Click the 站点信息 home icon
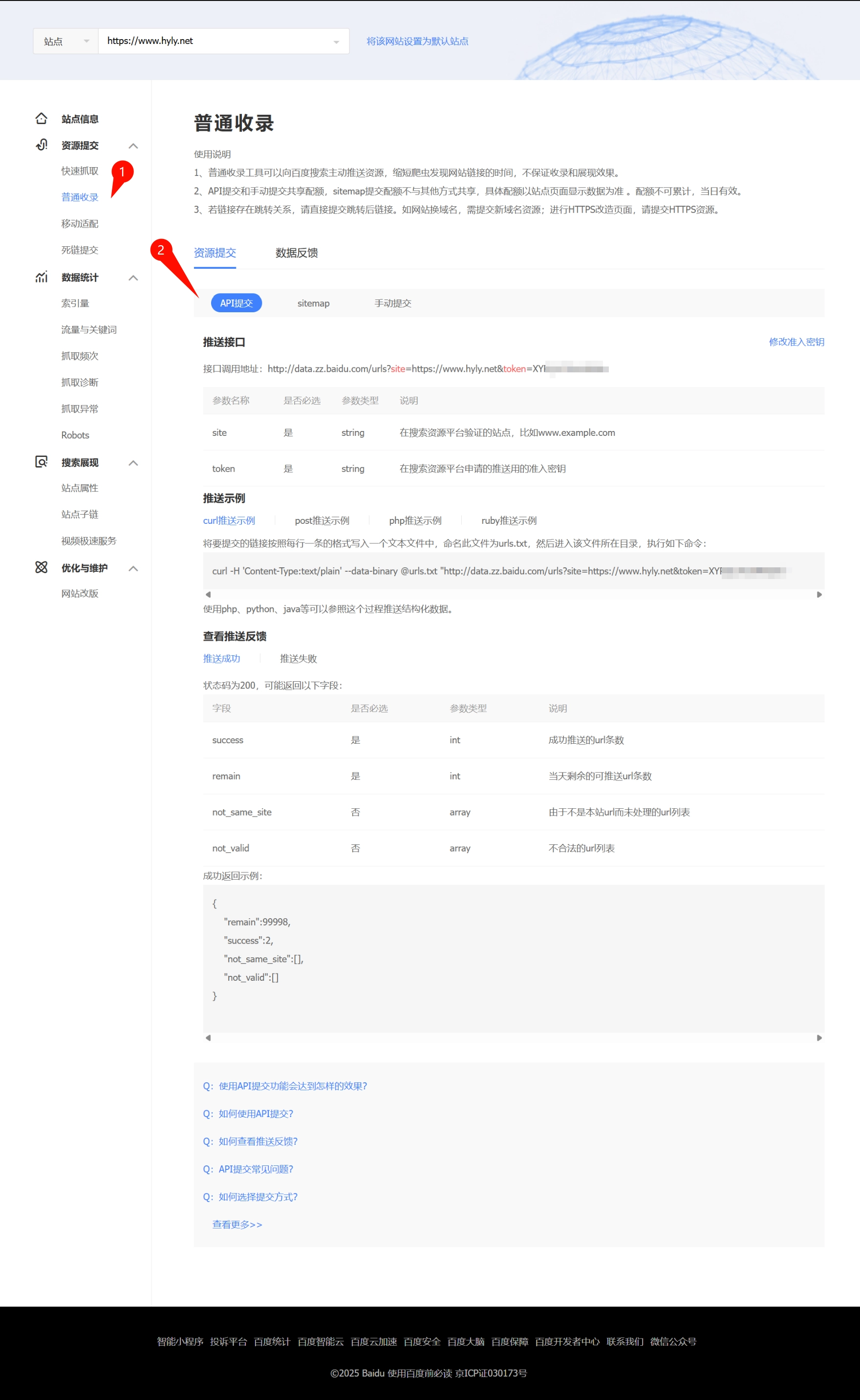Screen dimensions: 860x1400 [41, 118]
